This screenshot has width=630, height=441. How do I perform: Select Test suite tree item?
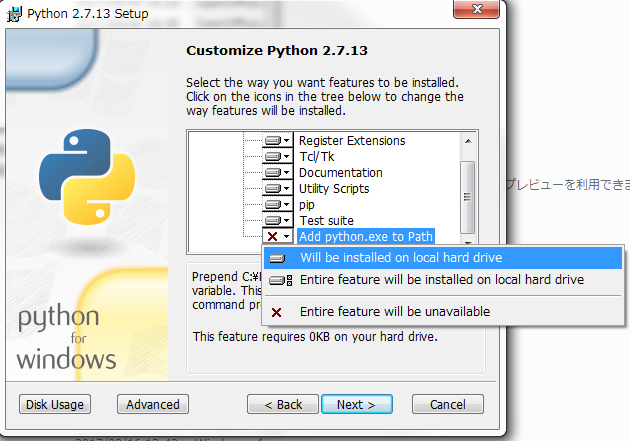click(326, 220)
